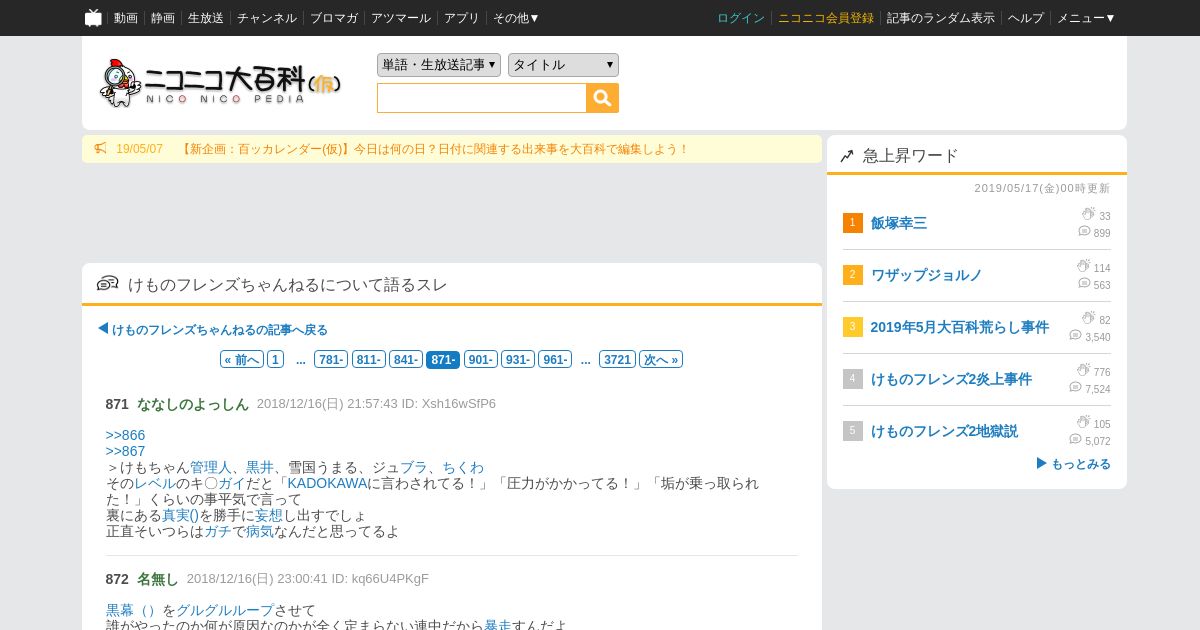Open the タイトル search-type dropdown
1200x630 pixels.
click(563, 65)
